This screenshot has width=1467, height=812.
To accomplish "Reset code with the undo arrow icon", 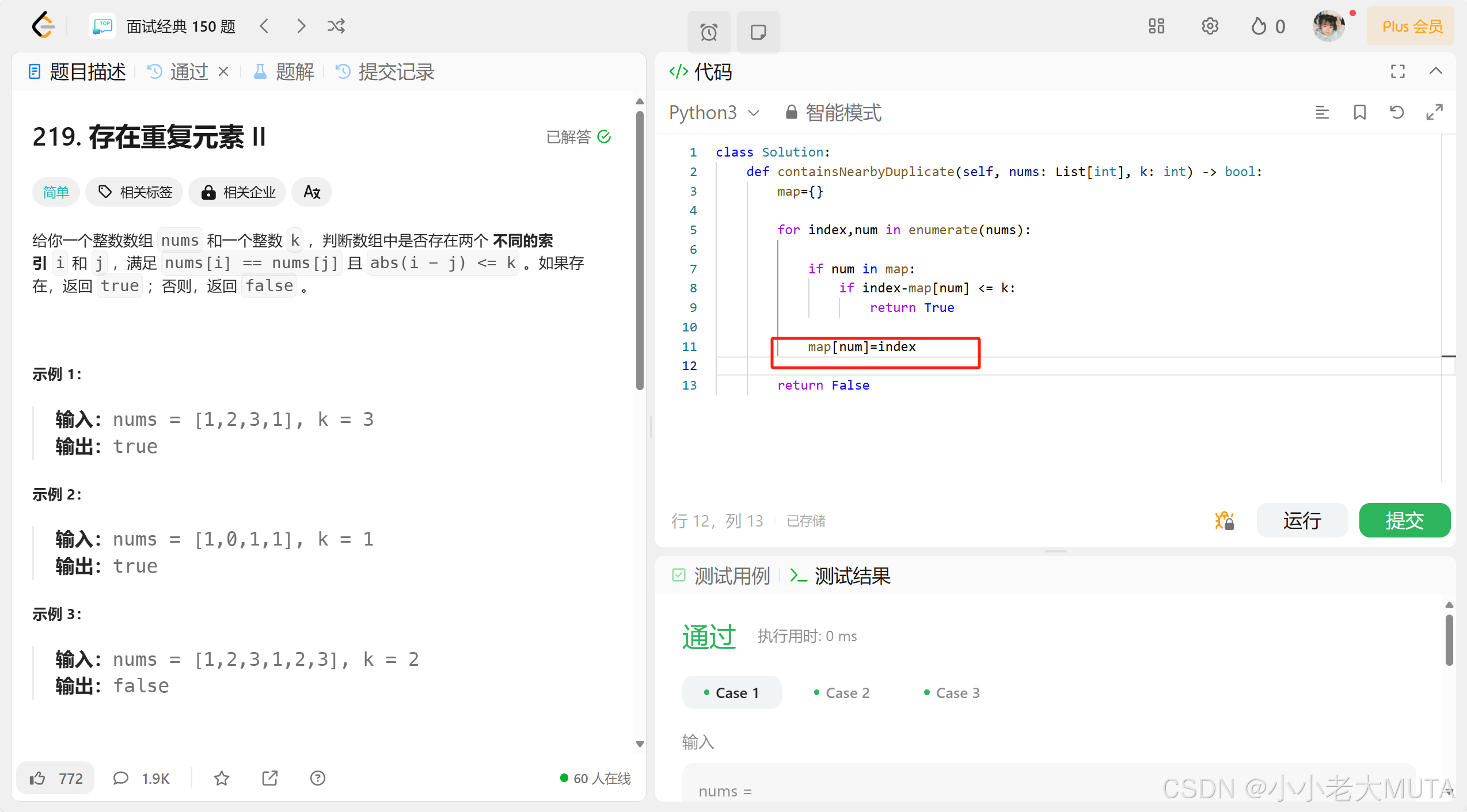I will (1397, 112).
